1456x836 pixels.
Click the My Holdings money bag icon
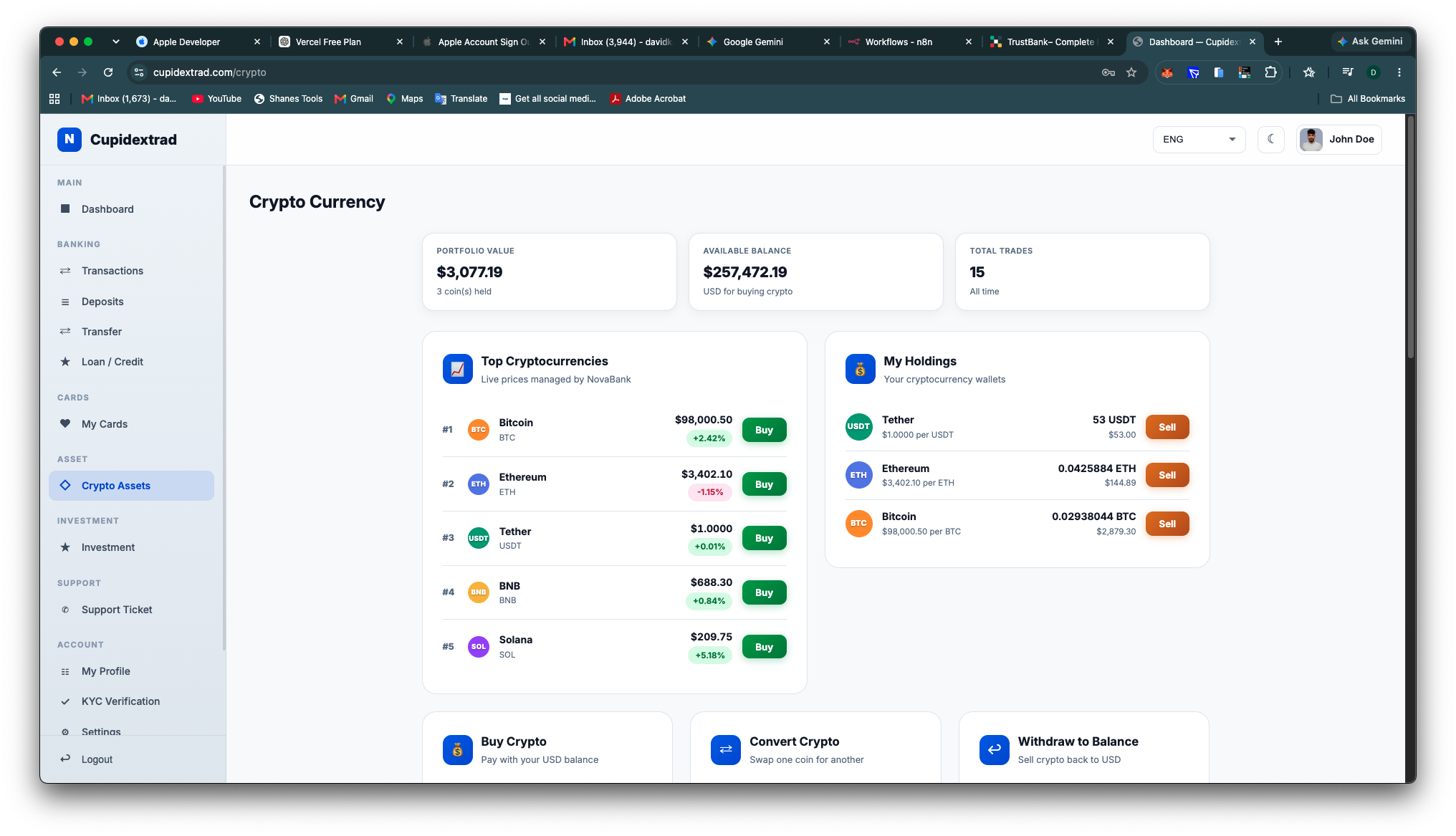(x=860, y=369)
